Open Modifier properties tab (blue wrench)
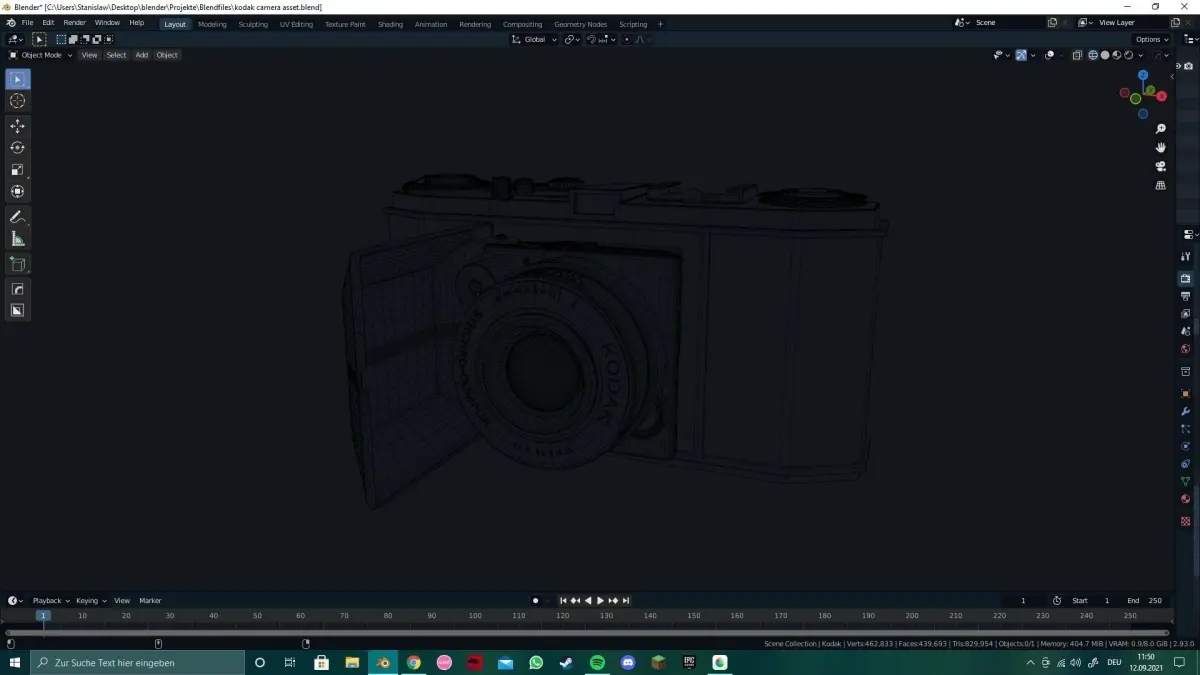This screenshot has width=1200, height=675. [1186, 412]
